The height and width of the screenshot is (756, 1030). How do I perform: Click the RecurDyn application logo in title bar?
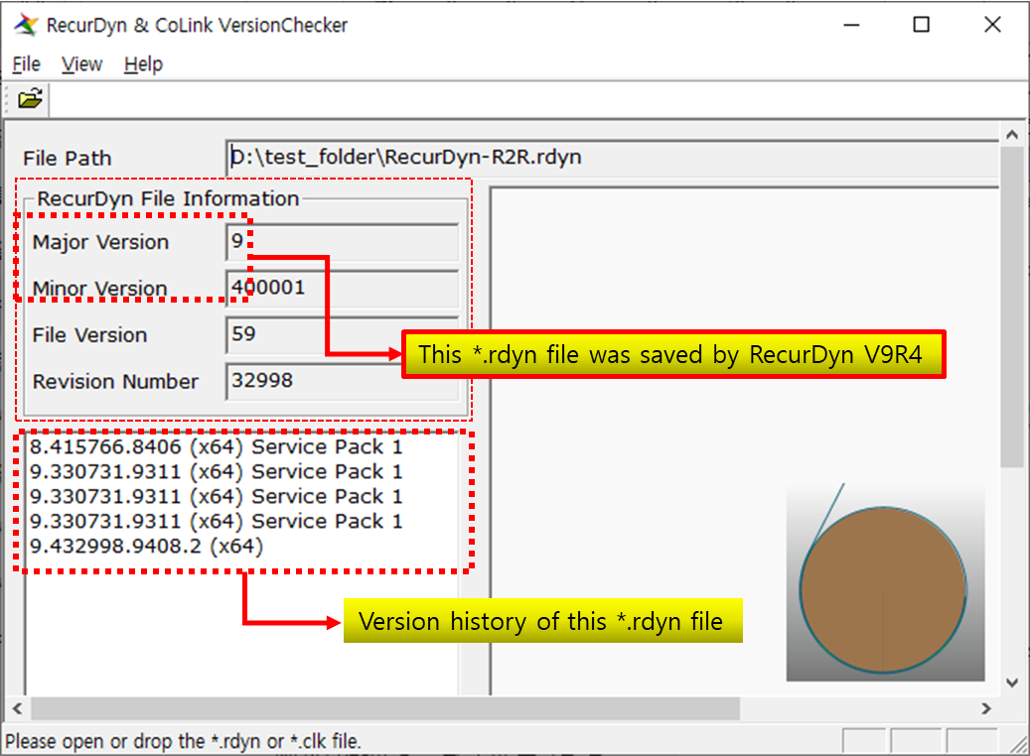coord(26,25)
